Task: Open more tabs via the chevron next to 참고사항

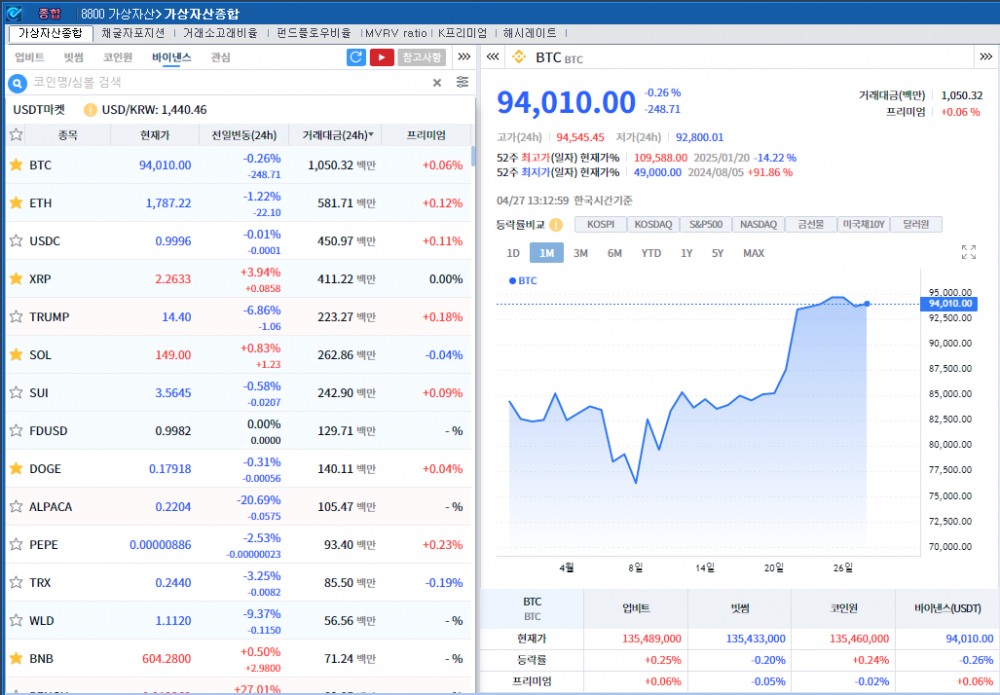Action: pyautogui.click(x=464, y=57)
